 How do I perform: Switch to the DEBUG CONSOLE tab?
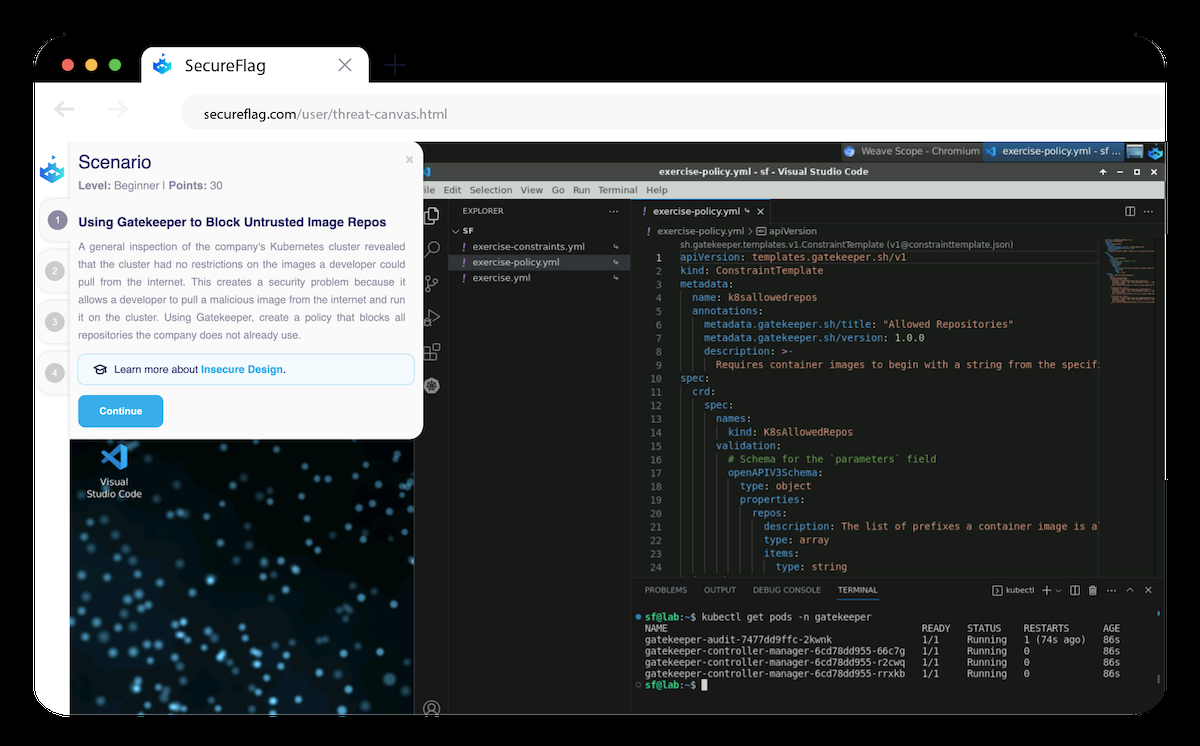tap(787, 590)
